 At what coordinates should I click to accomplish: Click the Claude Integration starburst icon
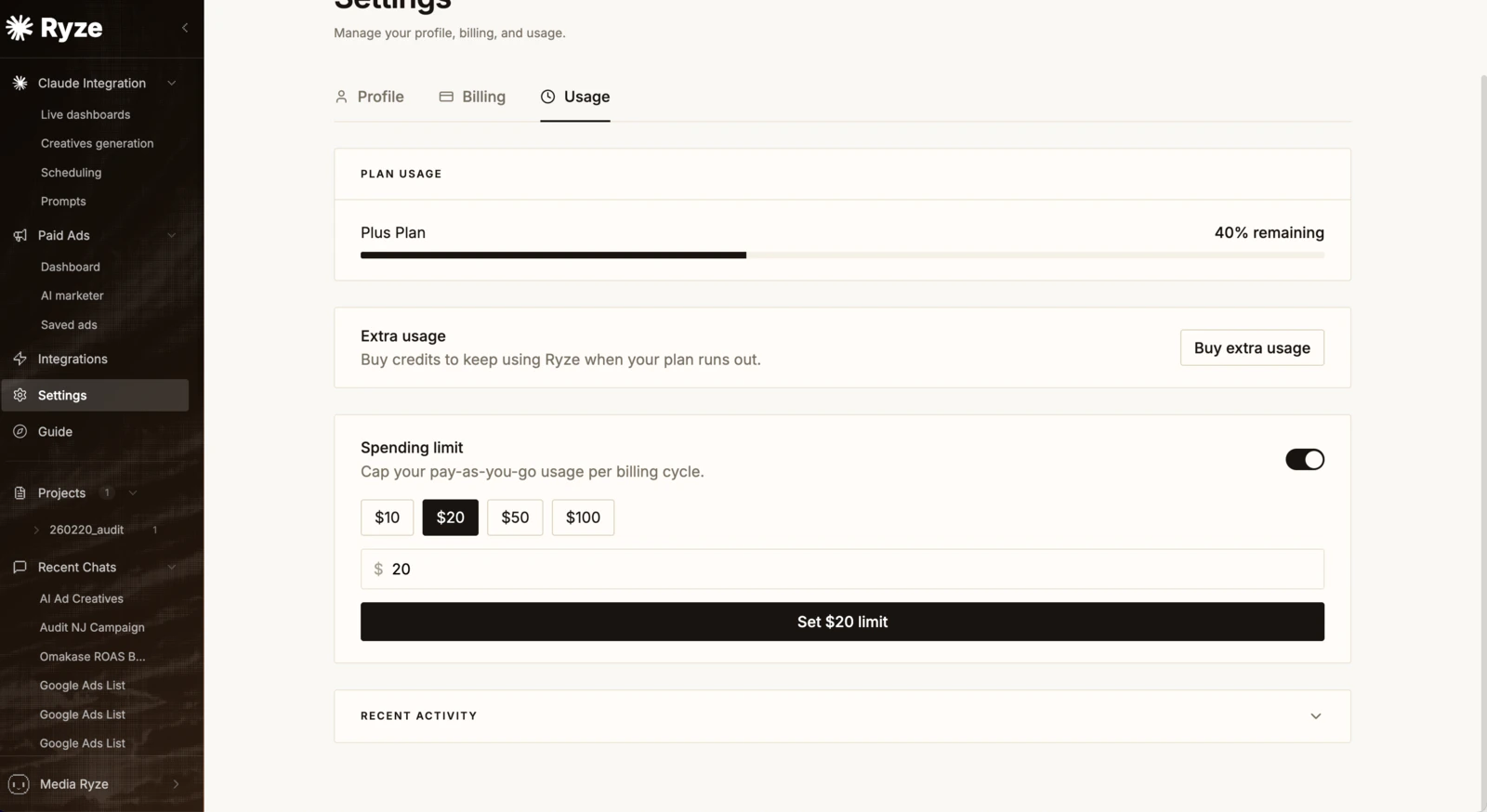20,83
